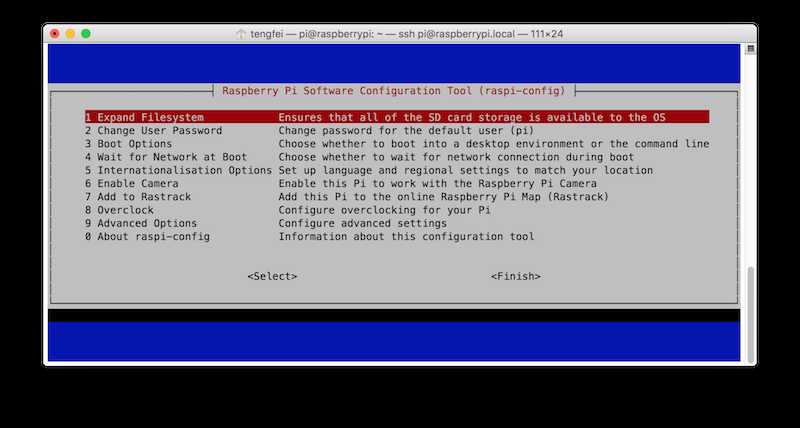
Task: Click the terminal window title text
Action: [x=407, y=34]
